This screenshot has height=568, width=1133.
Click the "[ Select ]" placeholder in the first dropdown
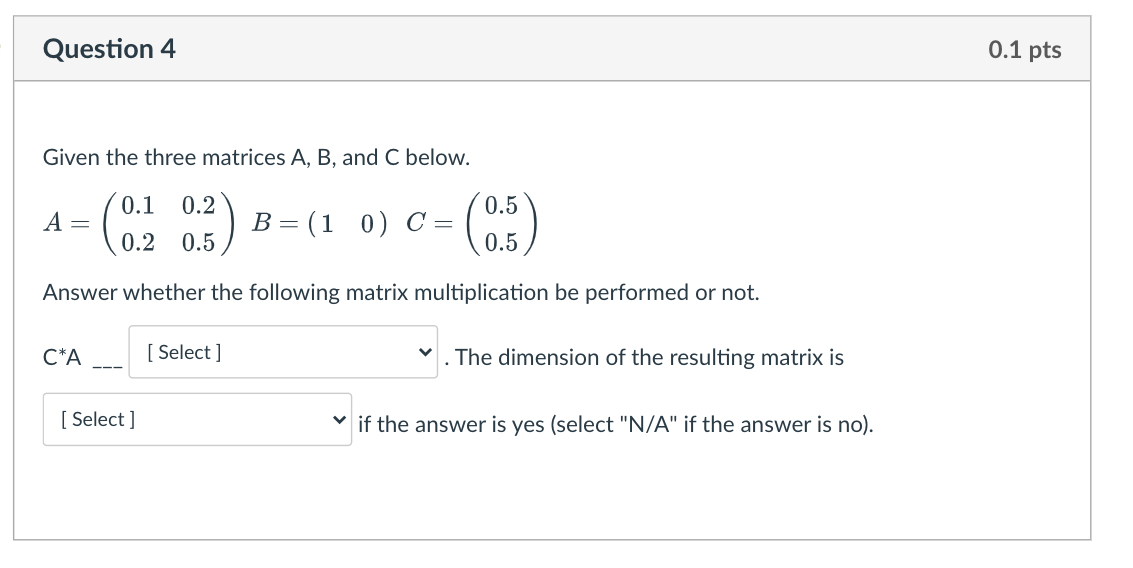coord(184,353)
